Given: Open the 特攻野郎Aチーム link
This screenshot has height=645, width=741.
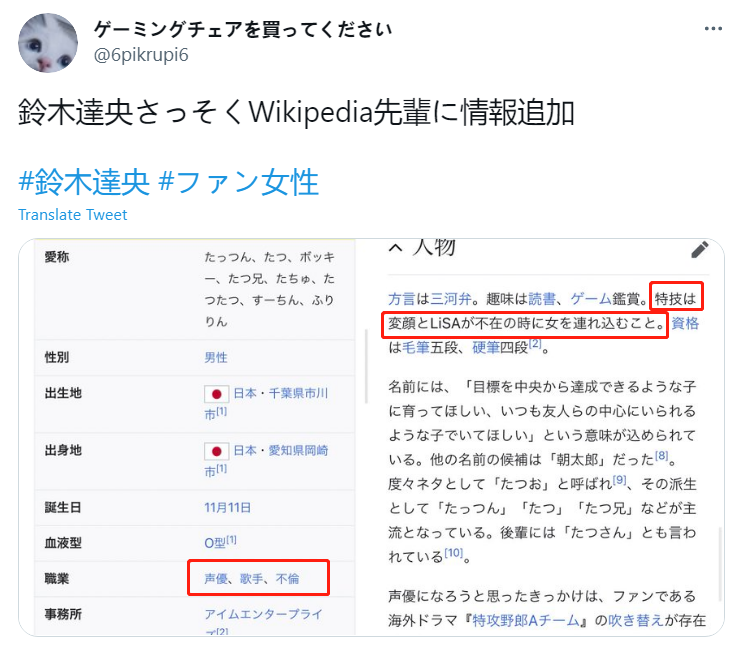Looking at the screenshot, I should (526, 620).
